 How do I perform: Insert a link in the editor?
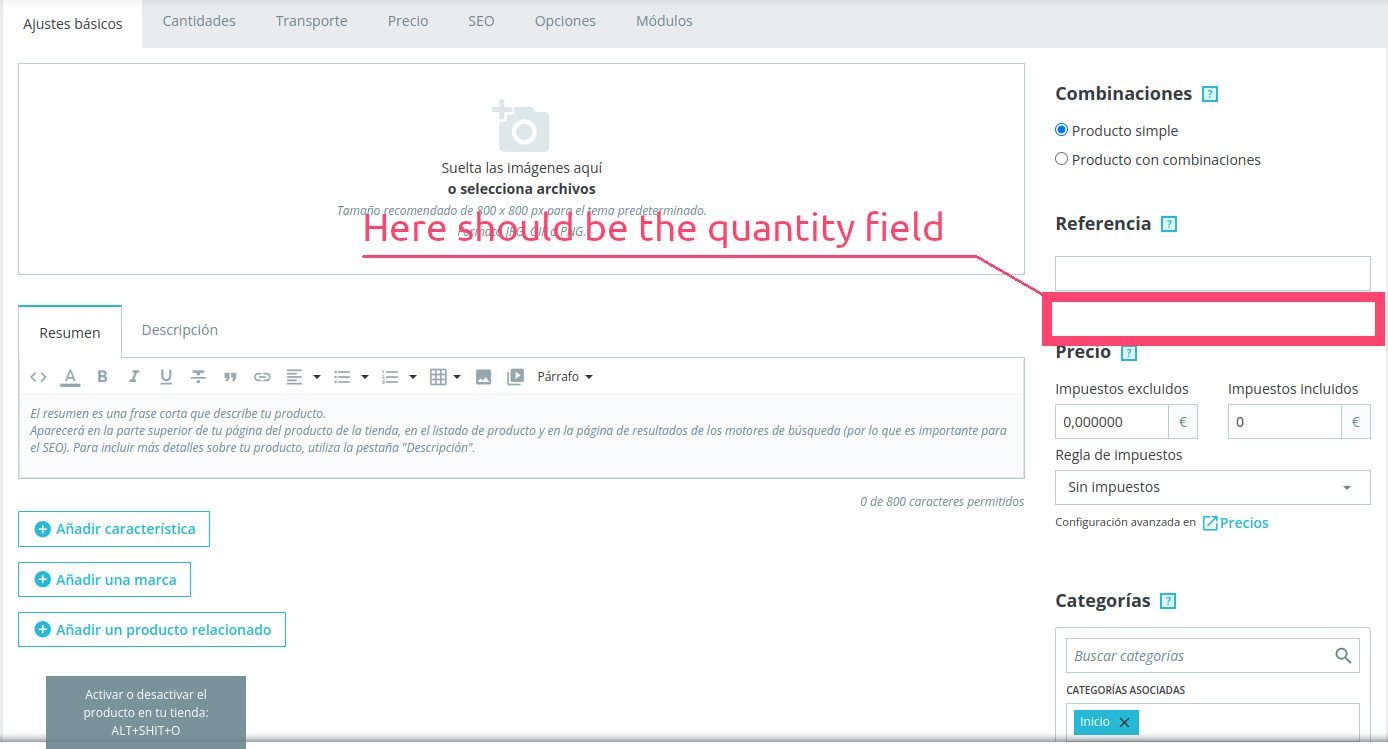pyautogui.click(x=262, y=377)
